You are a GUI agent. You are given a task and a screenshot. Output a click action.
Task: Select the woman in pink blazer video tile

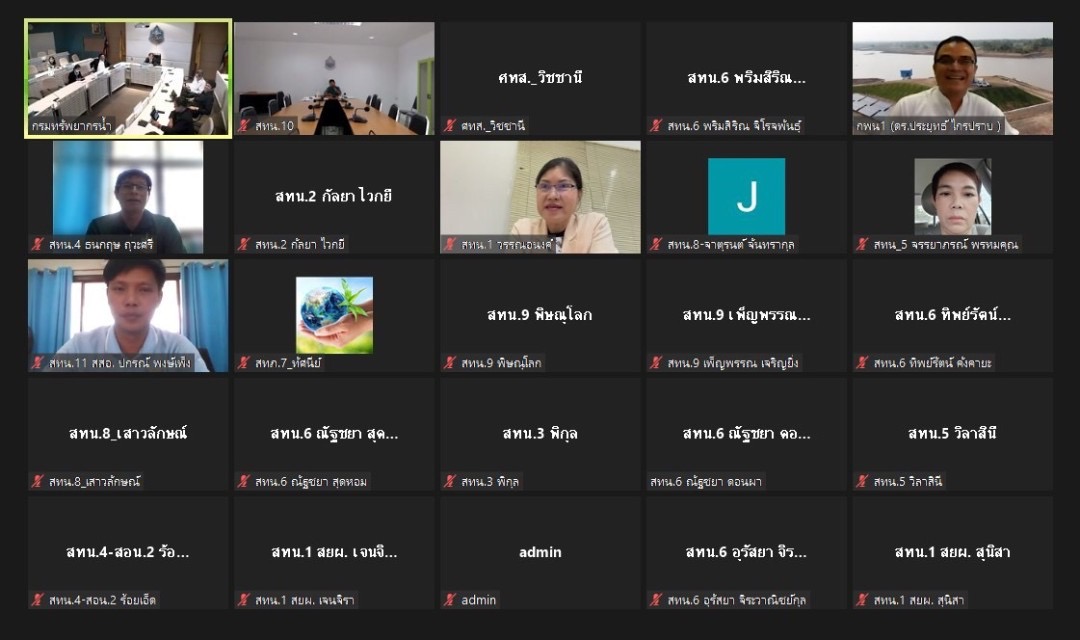(x=540, y=197)
